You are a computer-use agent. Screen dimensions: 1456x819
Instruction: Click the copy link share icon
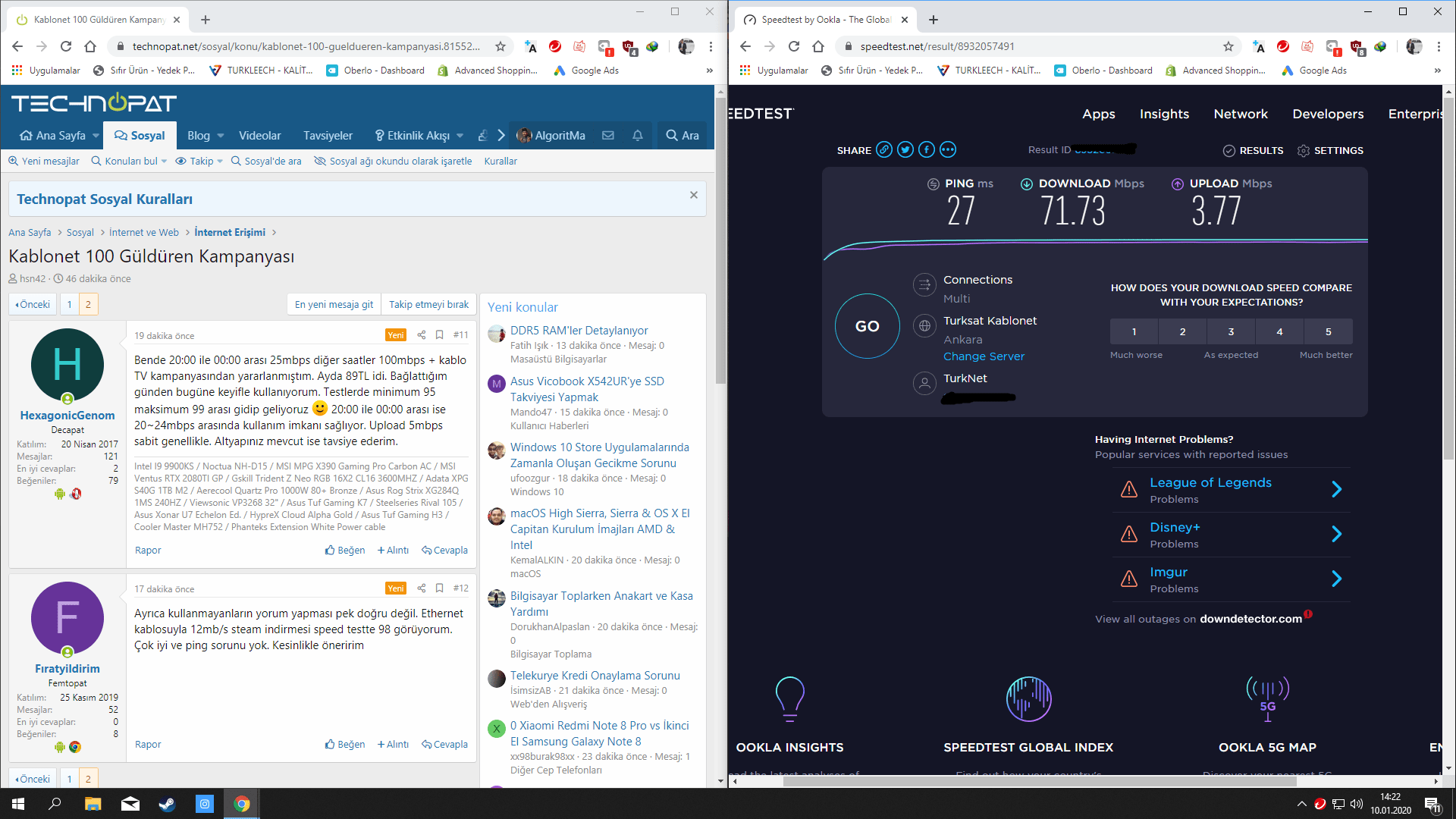[x=884, y=149]
